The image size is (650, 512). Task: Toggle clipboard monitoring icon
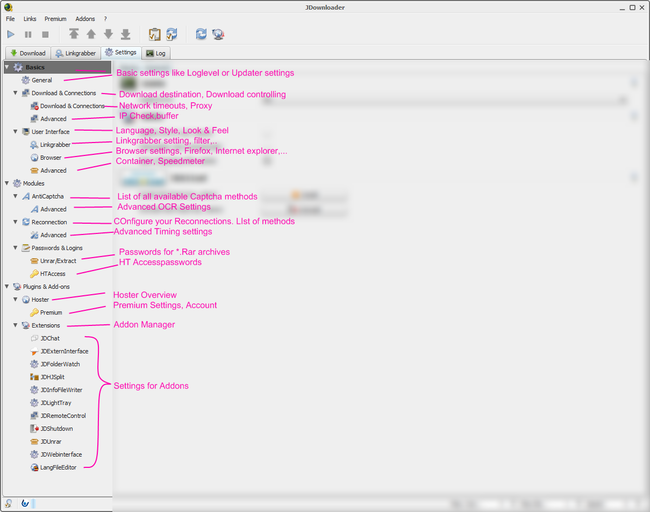[155, 34]
